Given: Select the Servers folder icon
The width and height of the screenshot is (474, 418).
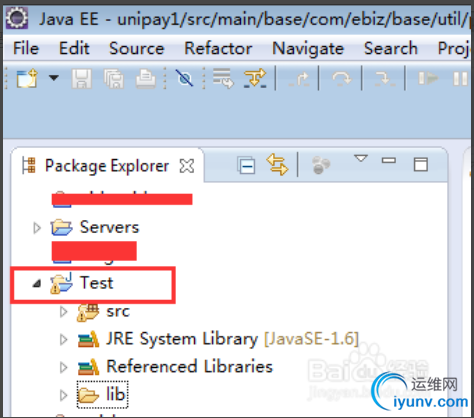Looking at the screenshot, I should click(61, 227).
